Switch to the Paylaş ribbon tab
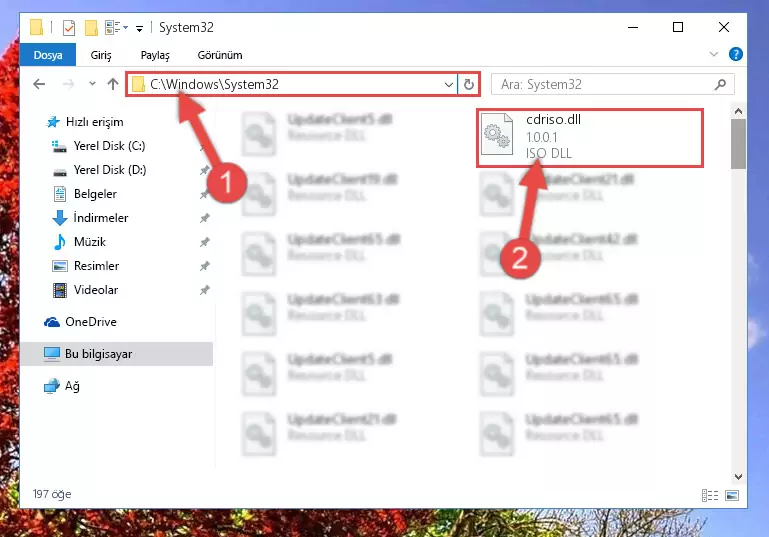 tap(155, 55)
